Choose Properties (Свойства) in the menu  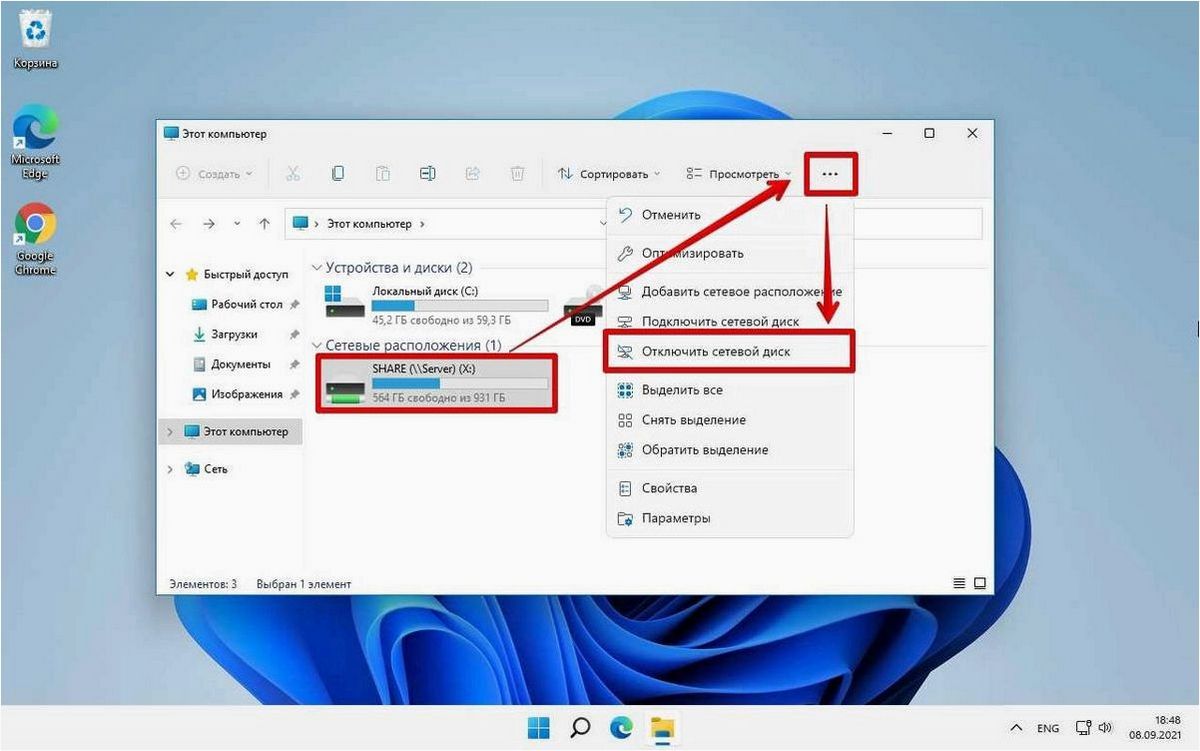(730, 488)
